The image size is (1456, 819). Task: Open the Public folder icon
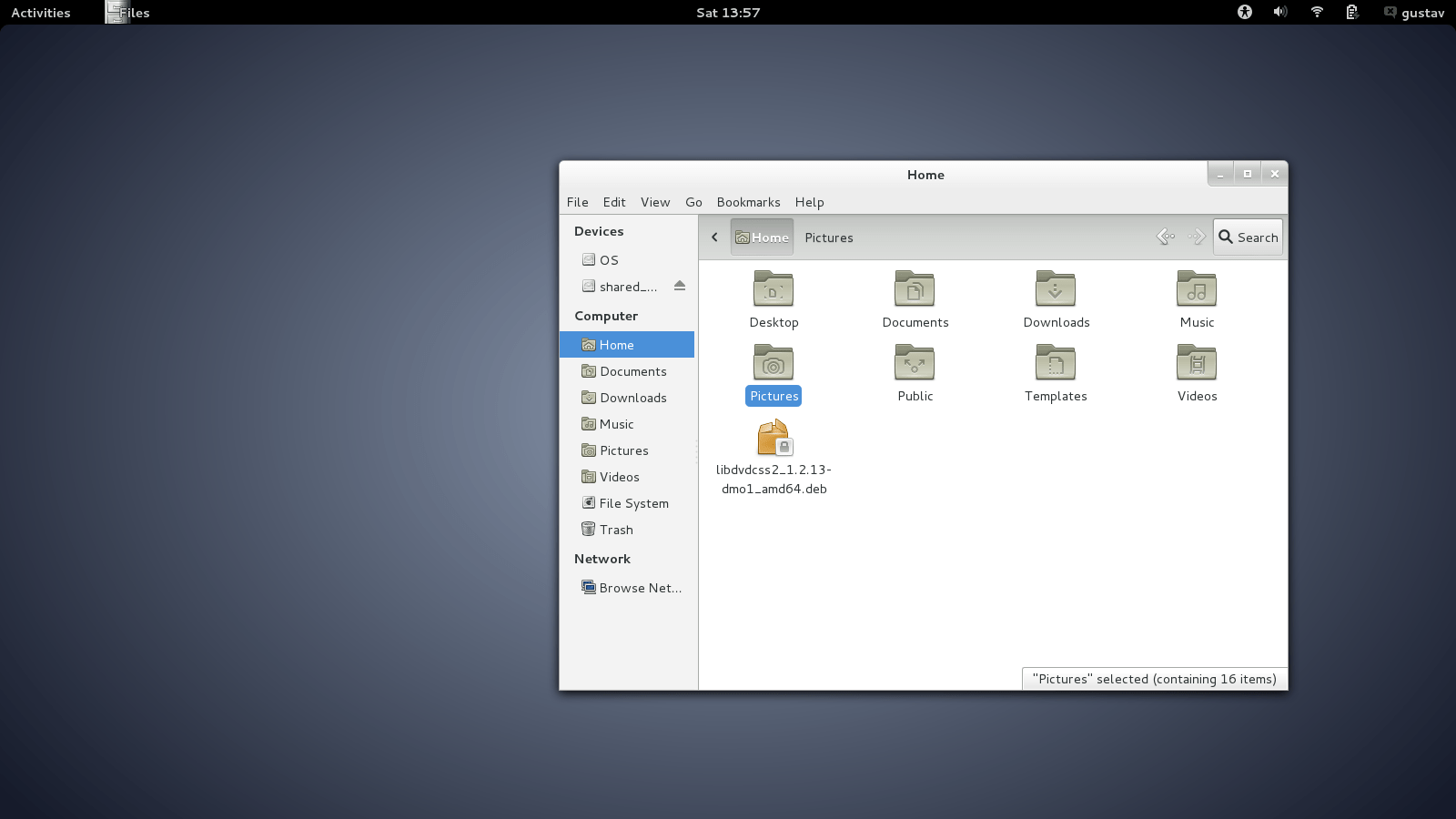coord(914,362)
